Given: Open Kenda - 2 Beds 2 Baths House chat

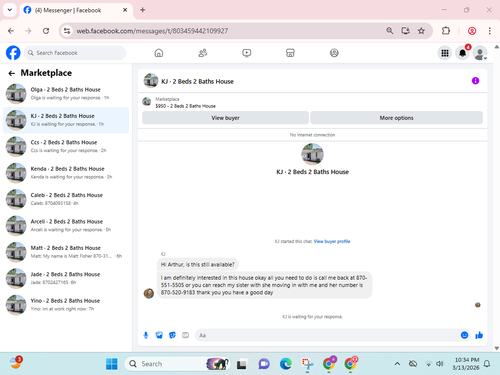Looking at the screenshot, I should pos(66,173).
